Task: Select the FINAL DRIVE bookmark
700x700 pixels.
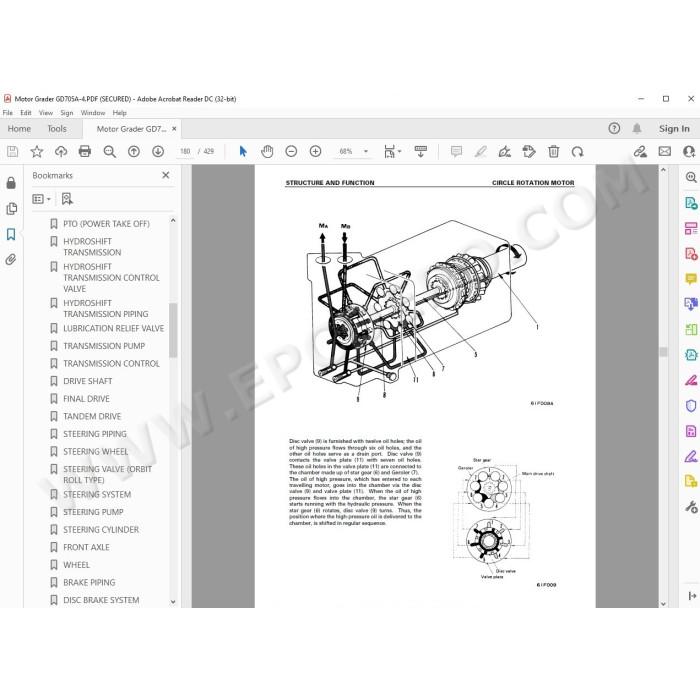Action: coord(86,399)
